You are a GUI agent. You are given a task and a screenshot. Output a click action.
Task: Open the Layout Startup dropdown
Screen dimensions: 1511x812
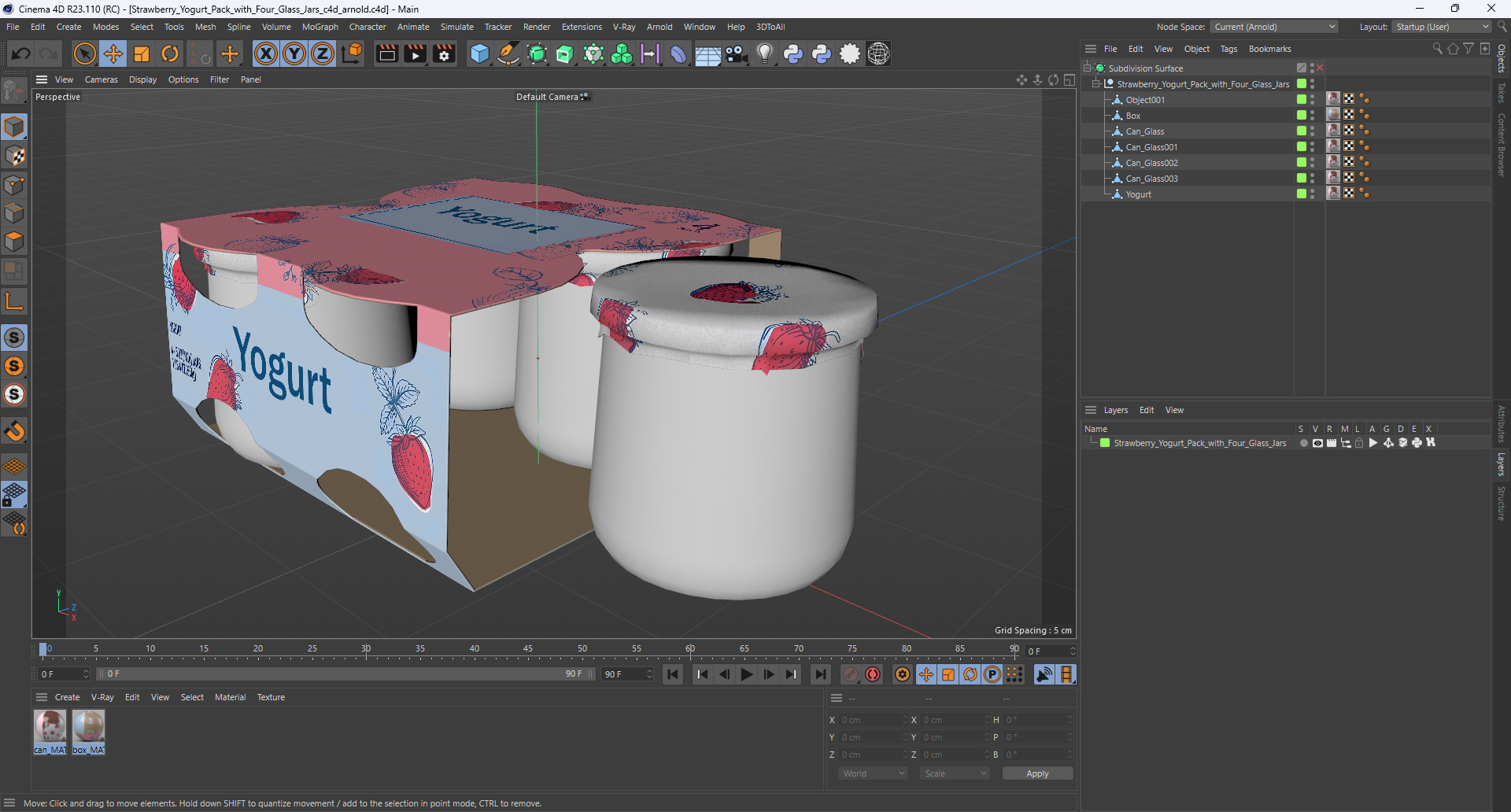(x=1442, y=27)
